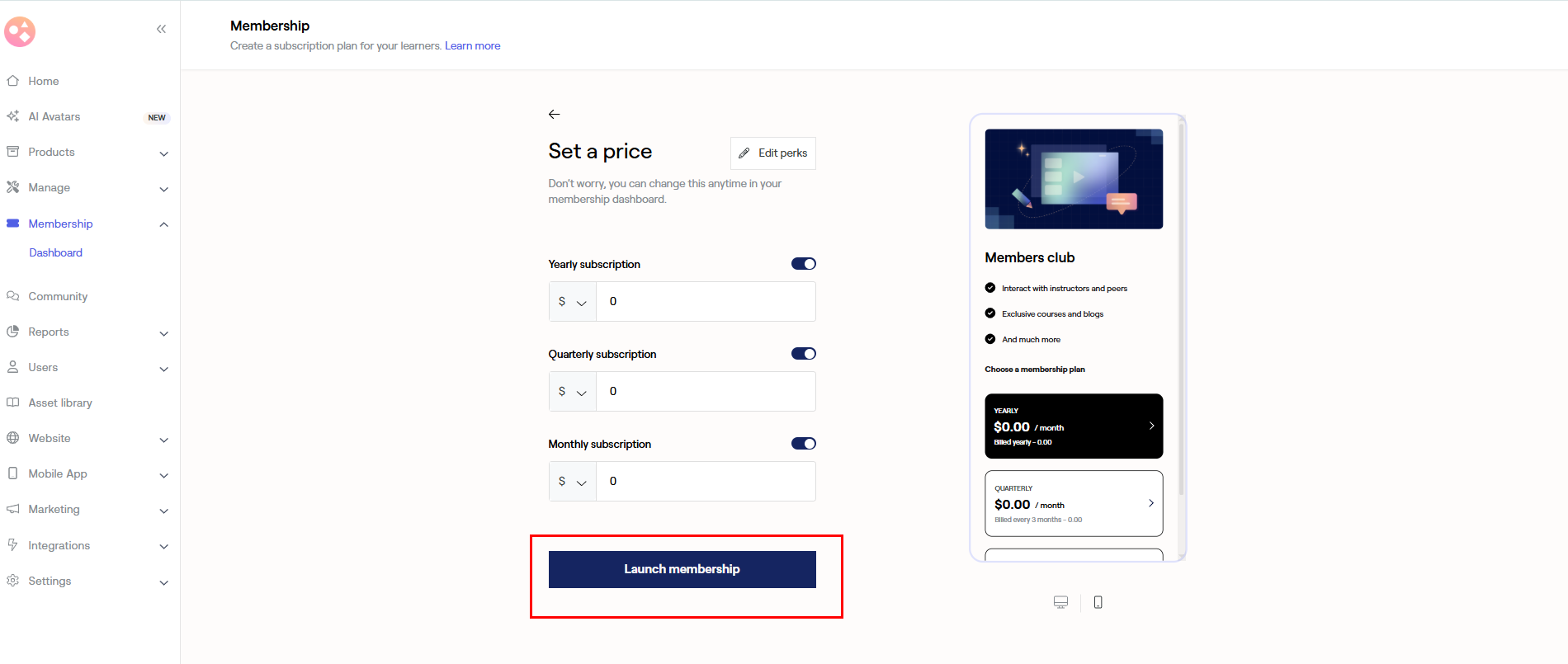
Task: Disable the Yearly subscription toggle
Action: [804, 264]
